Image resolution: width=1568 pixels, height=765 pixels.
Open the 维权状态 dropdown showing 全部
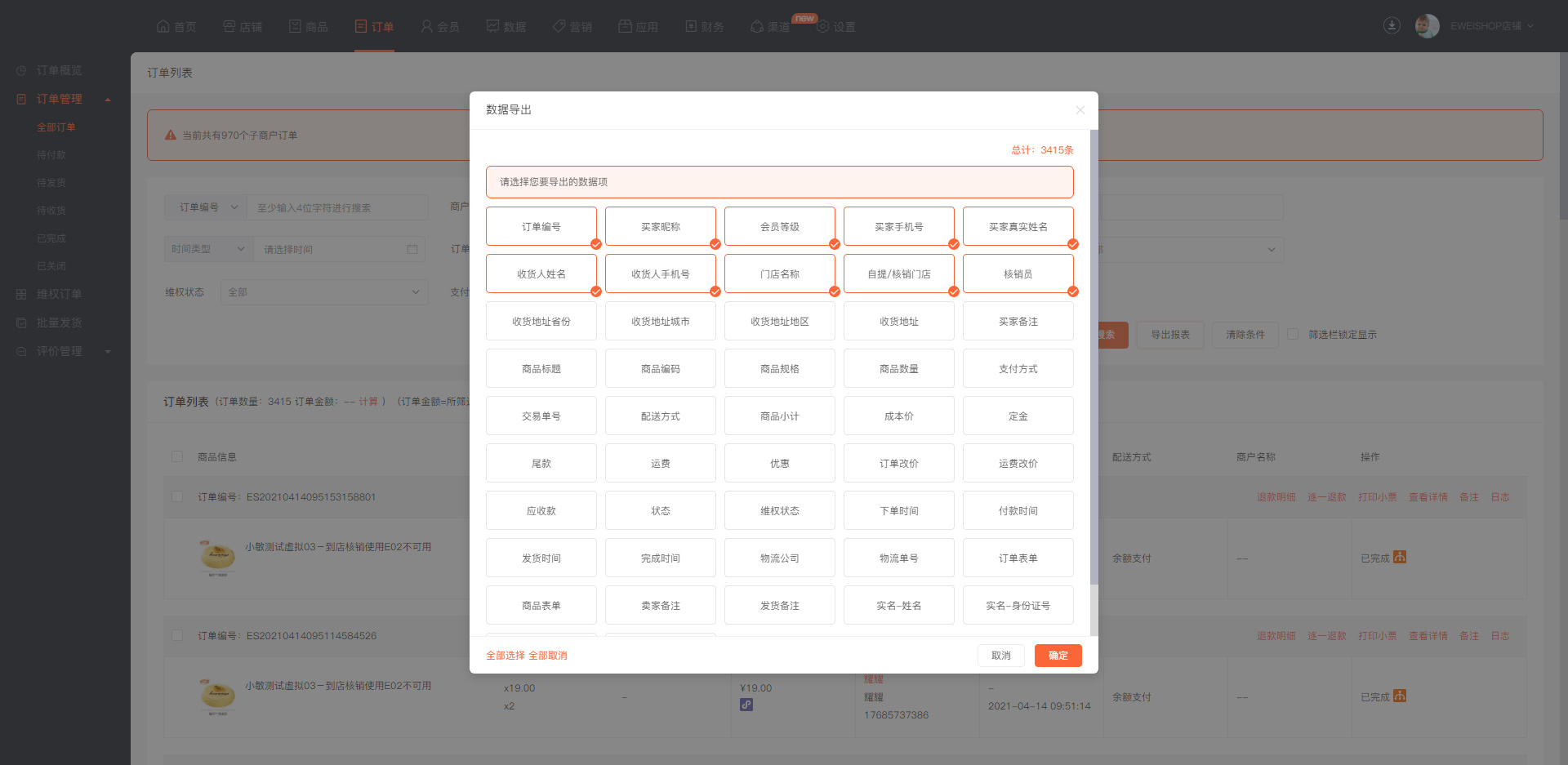point(323,292)
